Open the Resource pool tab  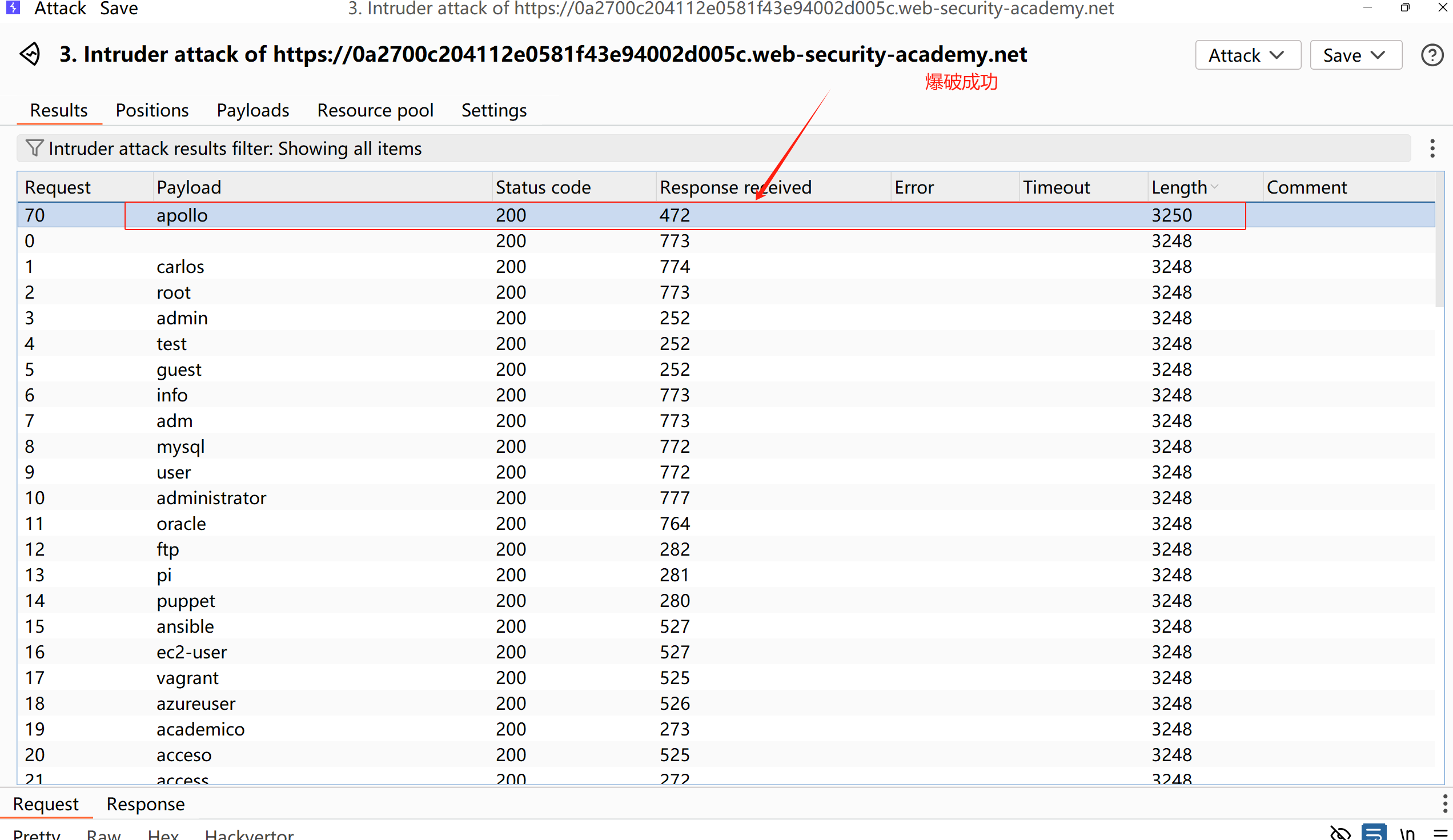375,110
